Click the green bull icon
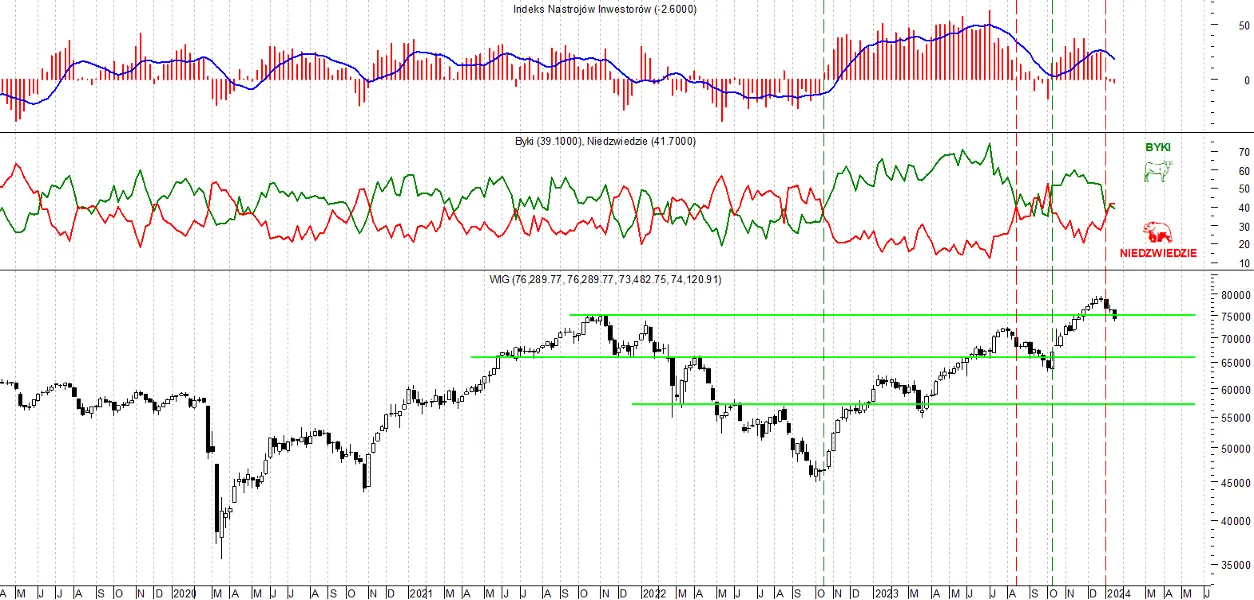The image size is (1254, 600). [1157, 171]
